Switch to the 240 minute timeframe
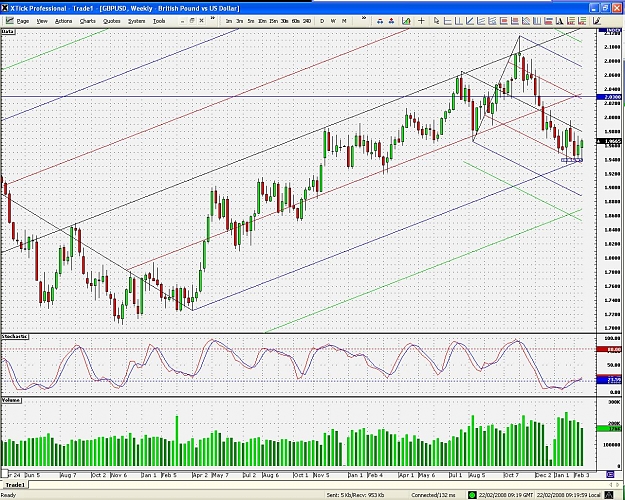 click(307, 21)
